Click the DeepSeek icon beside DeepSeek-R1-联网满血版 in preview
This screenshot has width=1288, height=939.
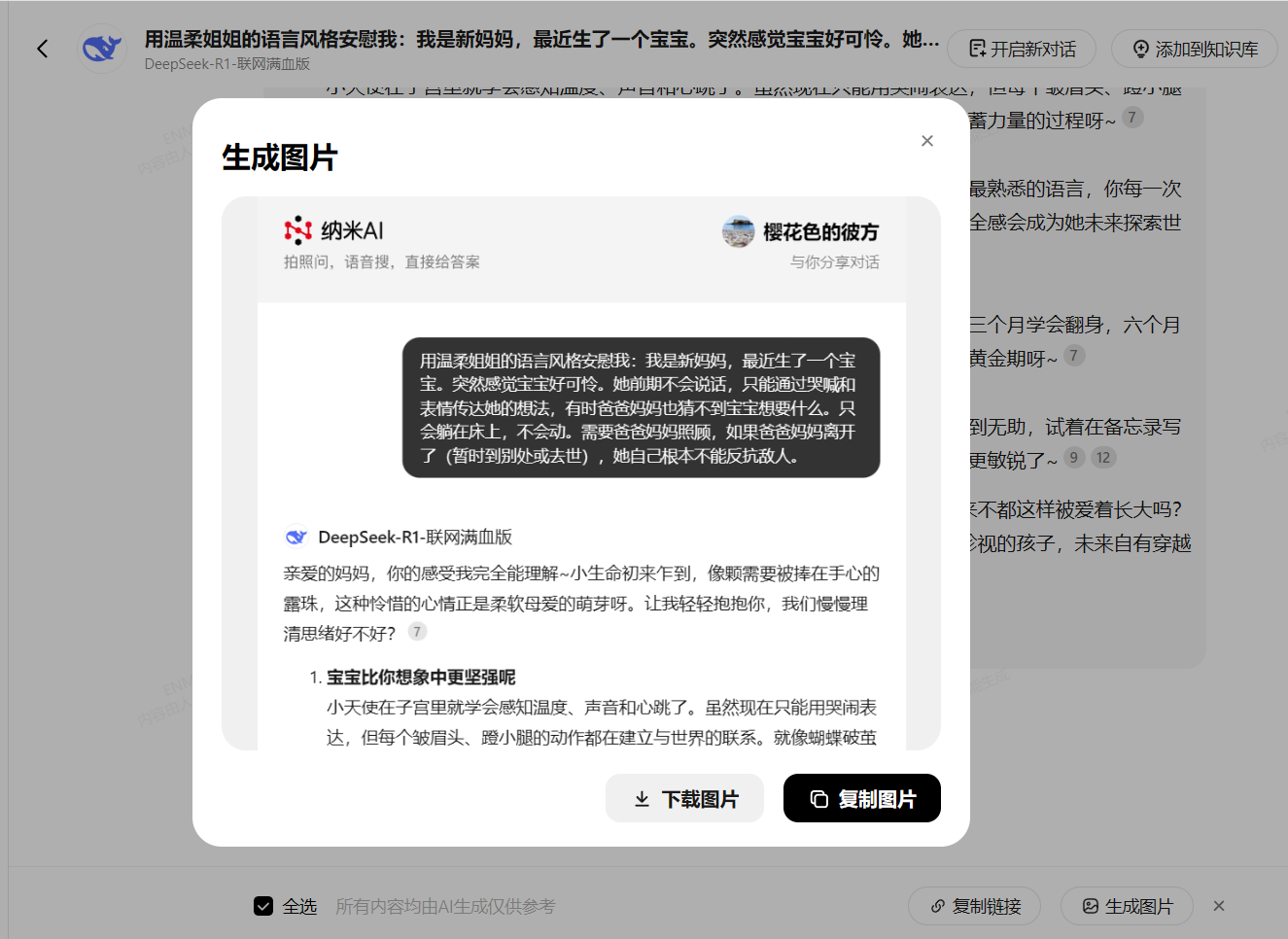point(296,537)
